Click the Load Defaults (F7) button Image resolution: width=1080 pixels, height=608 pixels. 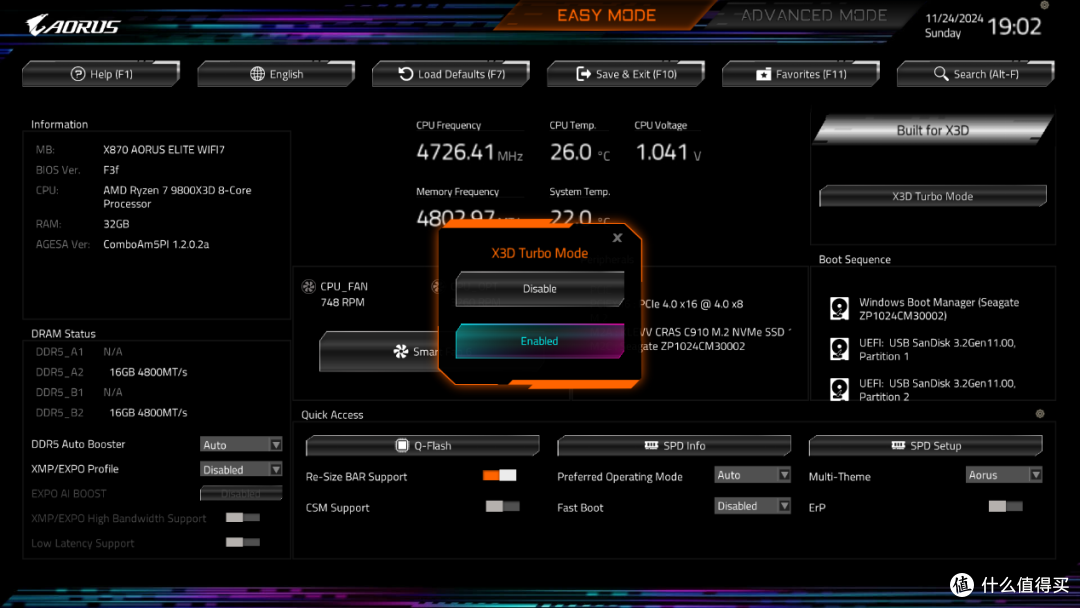click(450, 74)
